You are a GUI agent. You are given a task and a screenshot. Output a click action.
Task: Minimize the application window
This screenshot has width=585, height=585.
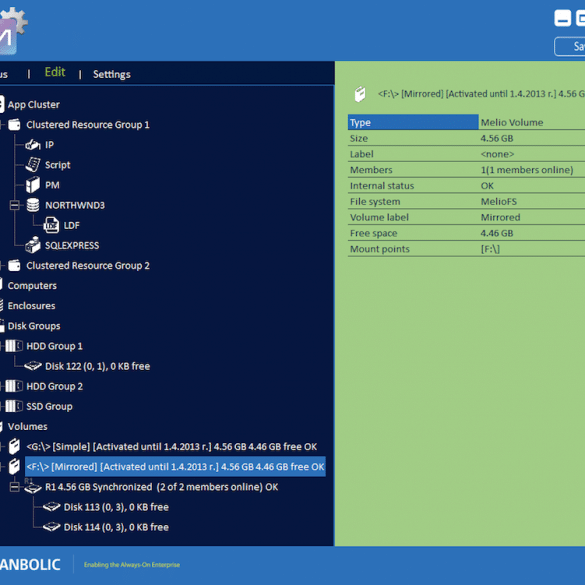563,18
